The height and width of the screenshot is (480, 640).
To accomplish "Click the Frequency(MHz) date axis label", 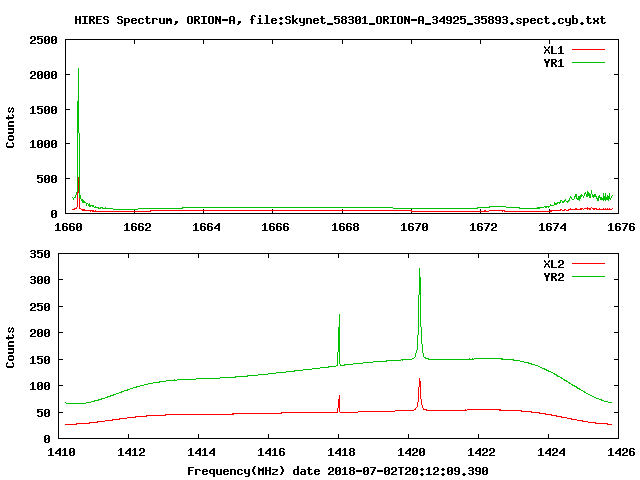I will tap(338, 471).
